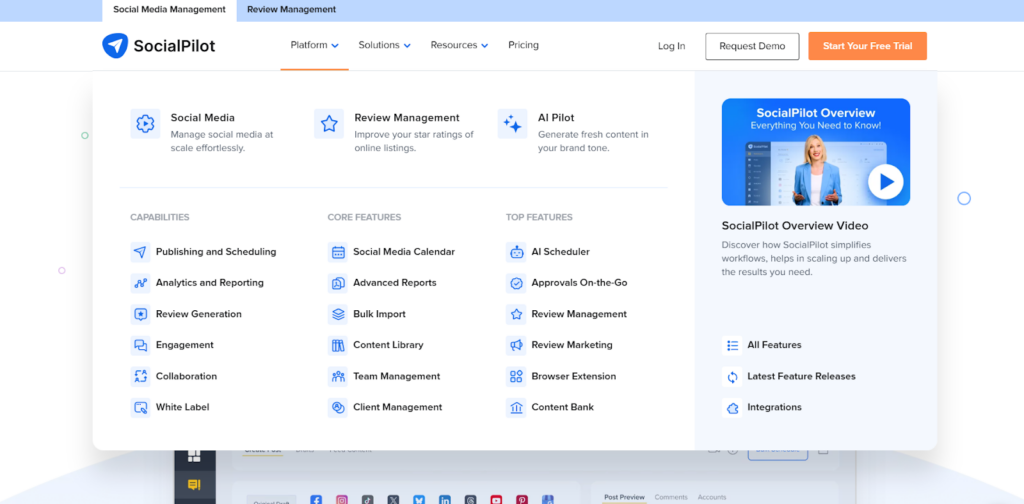1024x504 pixels.
Task: Click the Bulk Import layers icon
Action: pyautogui.click(x=338, y=314)
